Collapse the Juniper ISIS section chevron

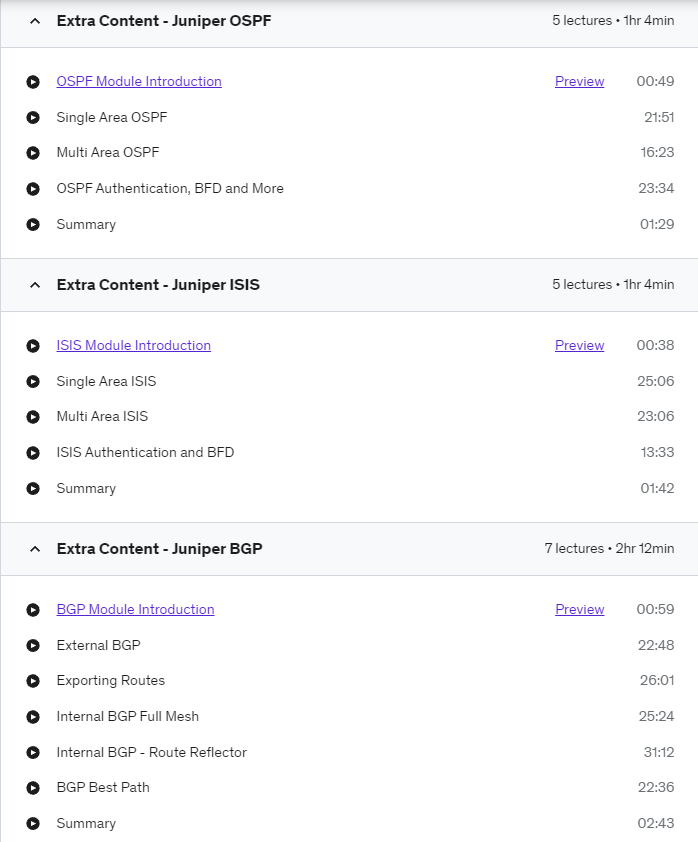35,285
